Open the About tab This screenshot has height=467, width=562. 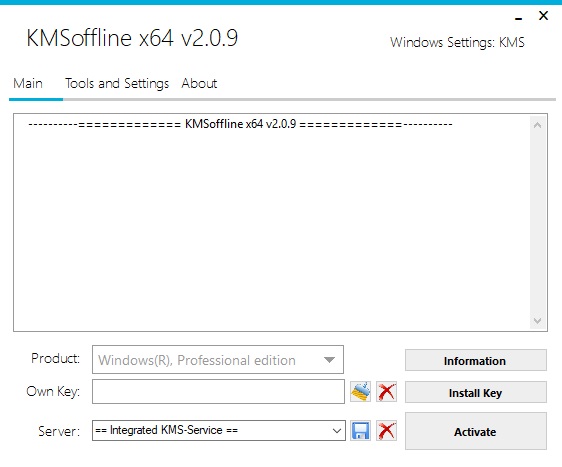coord(199,84)
